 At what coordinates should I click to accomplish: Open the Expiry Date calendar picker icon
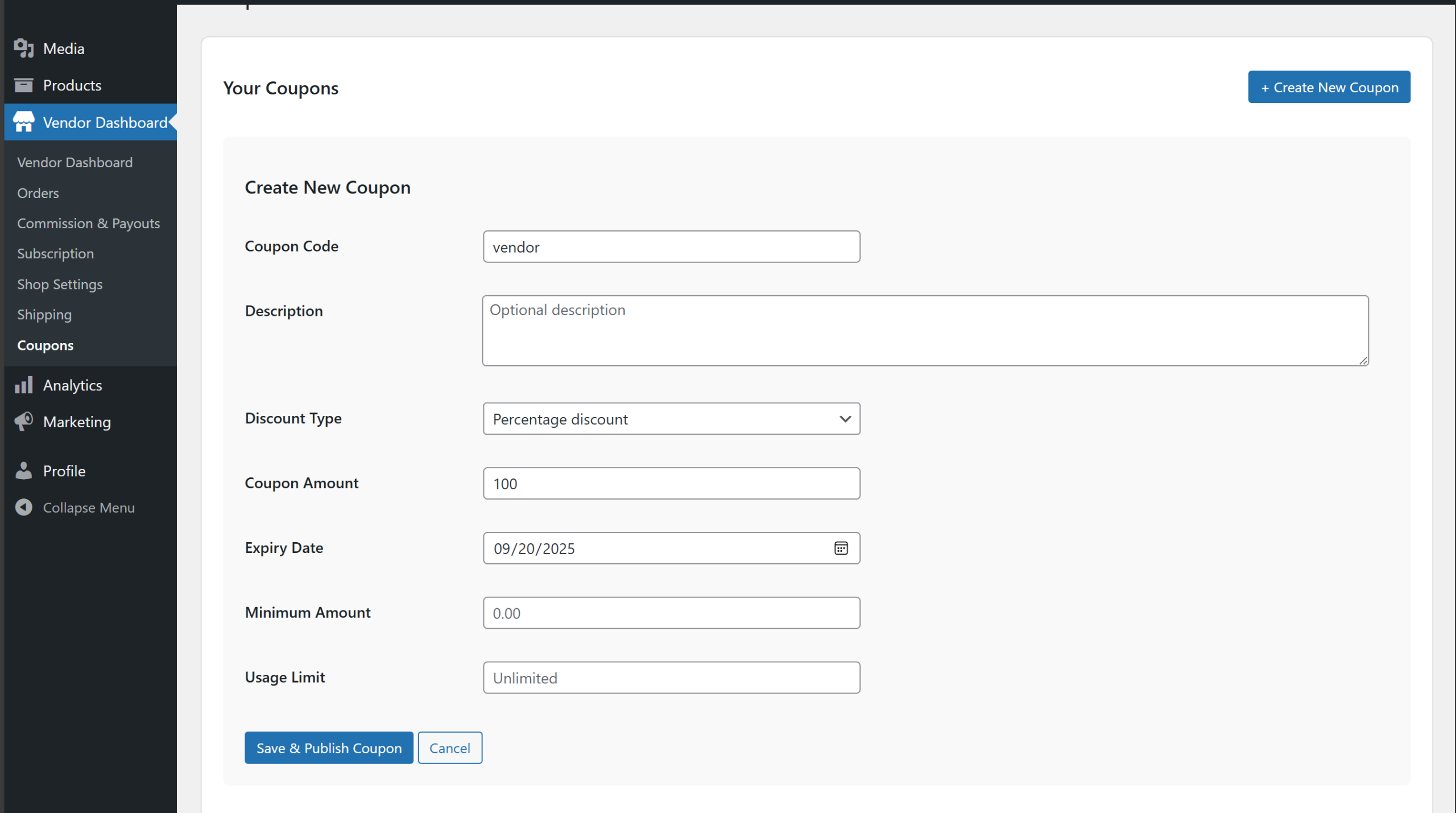[841, 548]
